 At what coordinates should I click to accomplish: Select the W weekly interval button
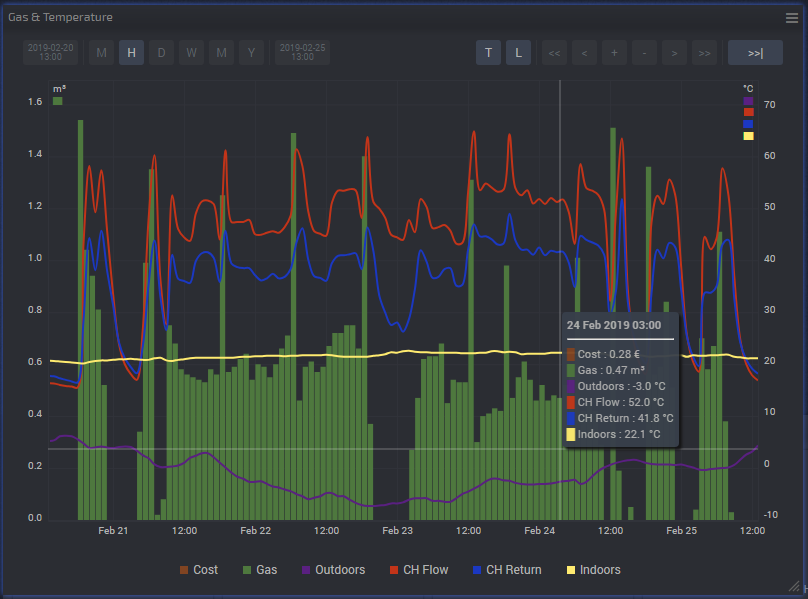click(191, 53)
